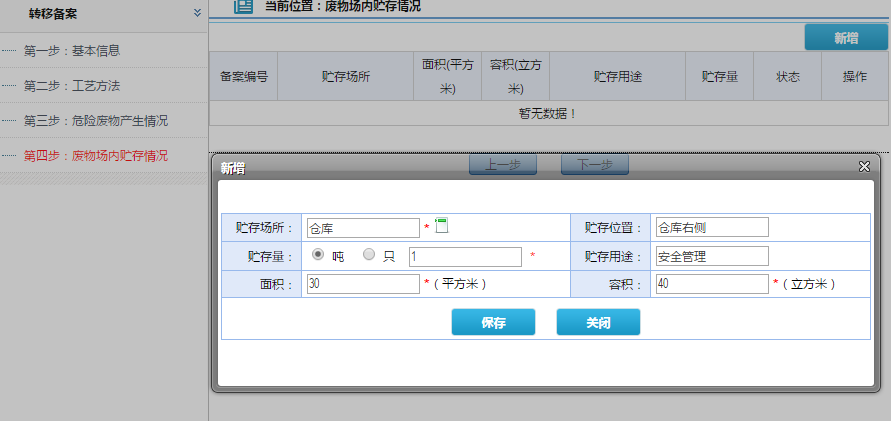The width and height of the screenshot is (891, 421).
Task: Click the 关闭 button in dialog
Action: coord(598,322)
